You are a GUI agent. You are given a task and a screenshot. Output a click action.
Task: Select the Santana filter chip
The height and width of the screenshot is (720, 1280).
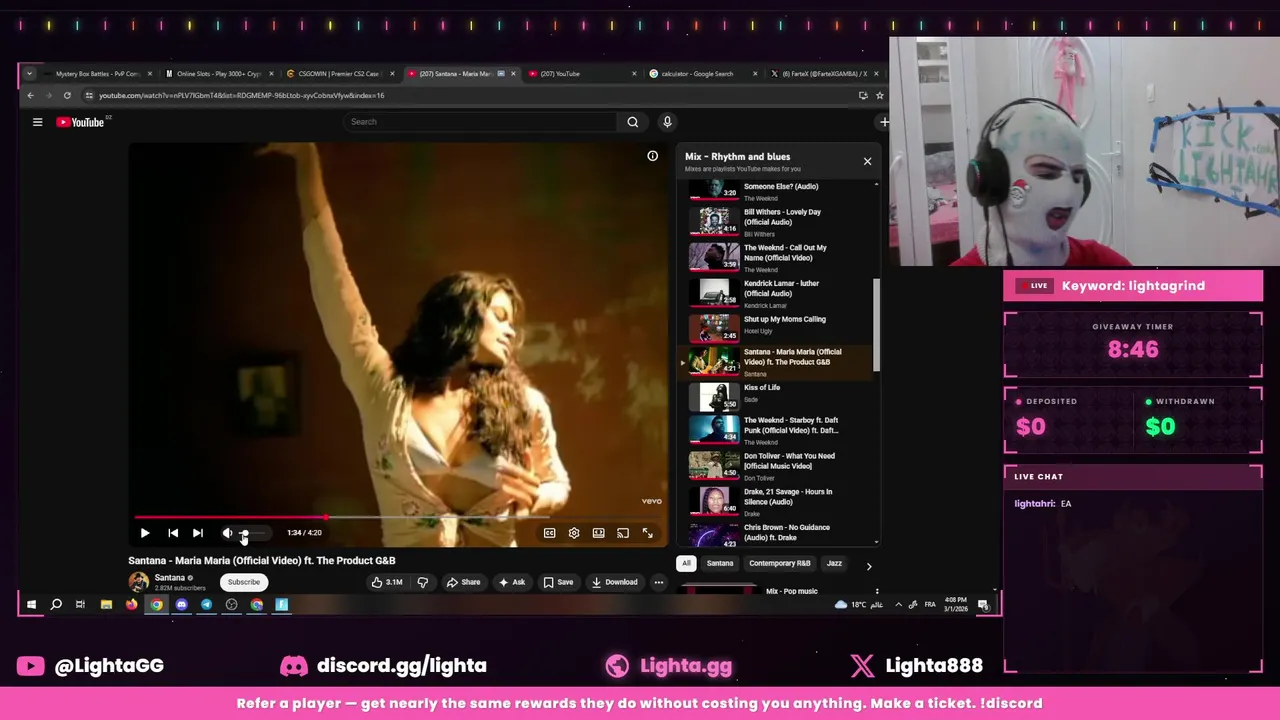[x=720, y=564]
